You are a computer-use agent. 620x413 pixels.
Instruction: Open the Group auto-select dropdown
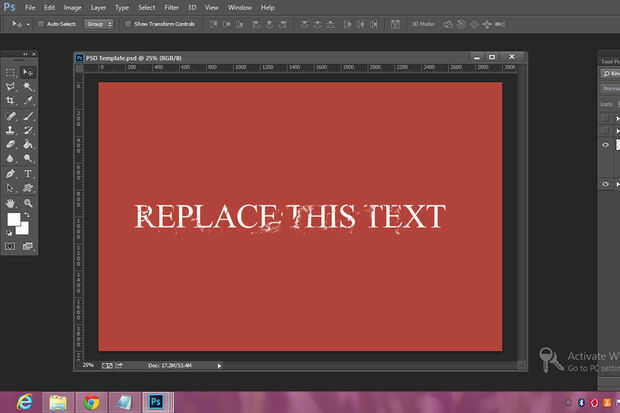pyautogui.click(x=98, y=22)
